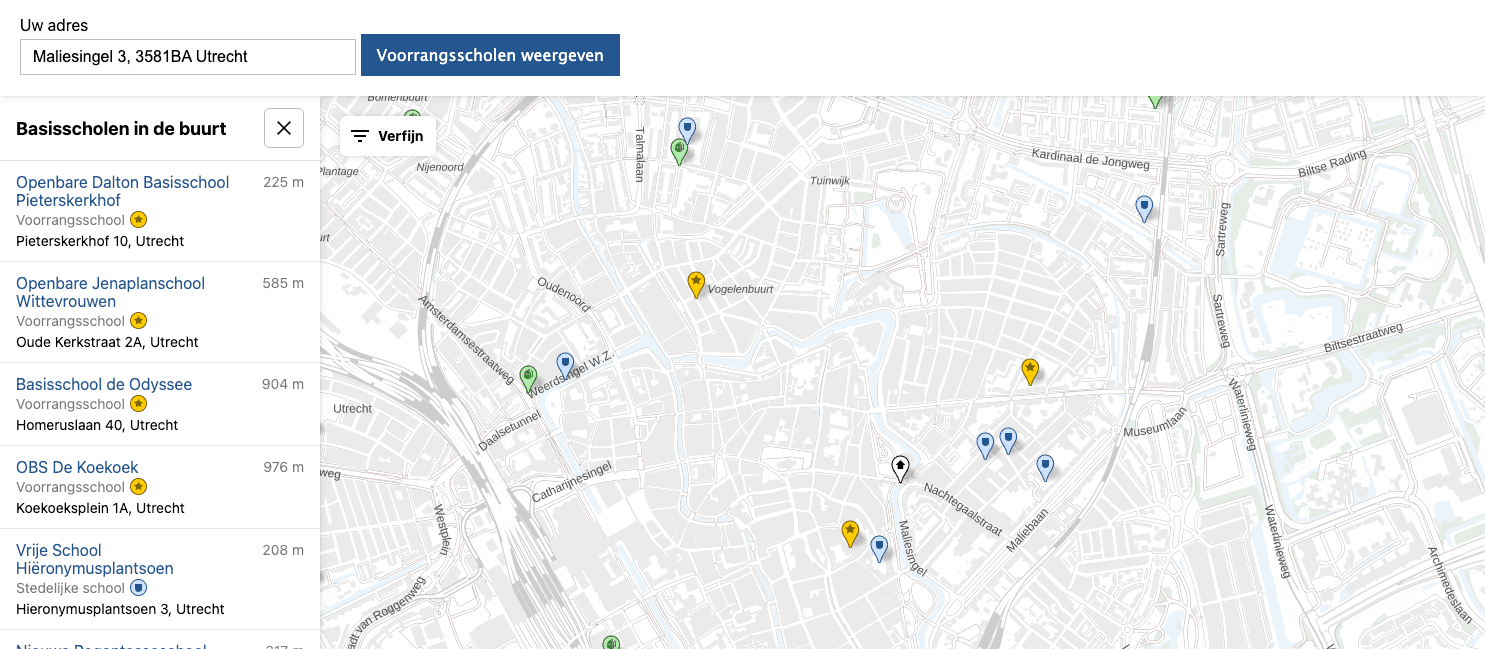Screen dimensions: 1485x649
Task: Select the blue marker on Weerdsingel W.Z.
Action: [x=565, y=364]
